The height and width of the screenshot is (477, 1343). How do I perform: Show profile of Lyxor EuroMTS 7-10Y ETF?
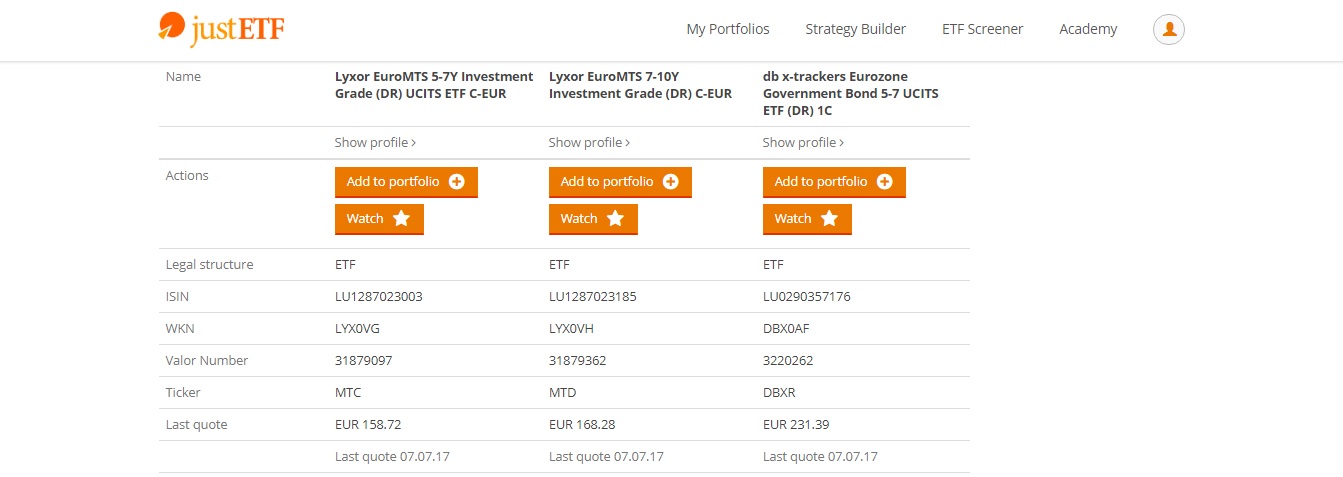click(x=589, y=143)
